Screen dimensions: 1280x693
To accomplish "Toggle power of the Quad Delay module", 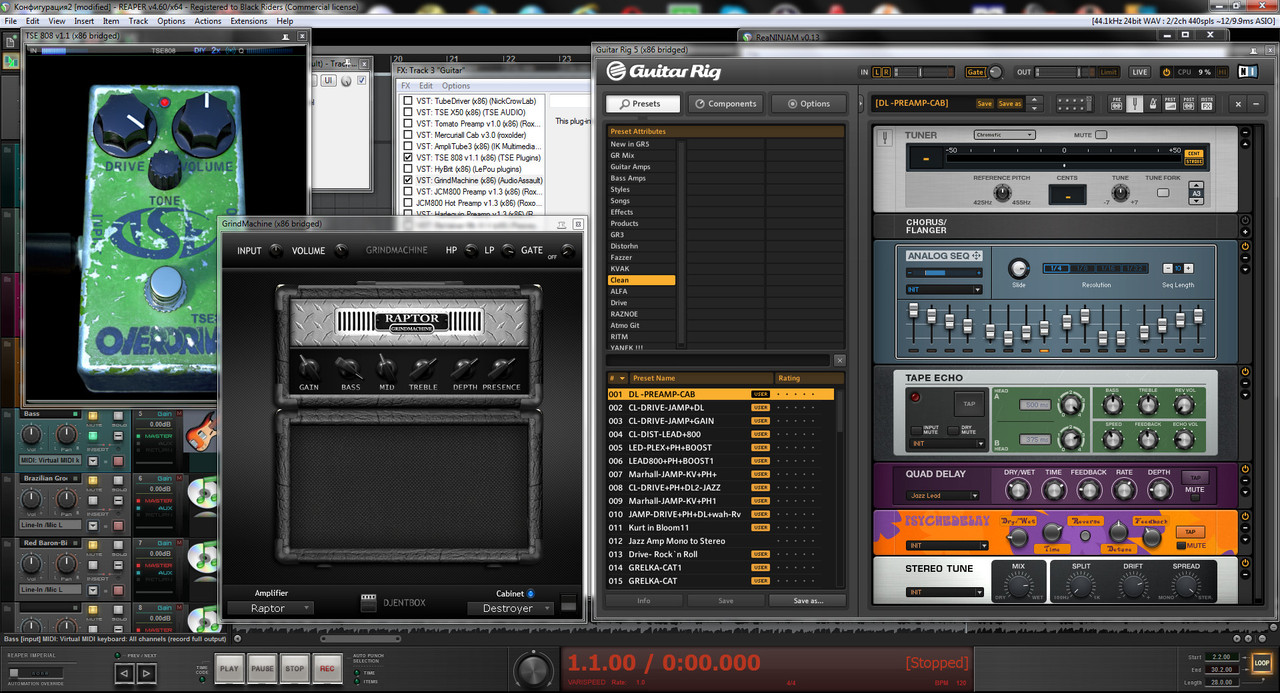I will (1245, 468).
